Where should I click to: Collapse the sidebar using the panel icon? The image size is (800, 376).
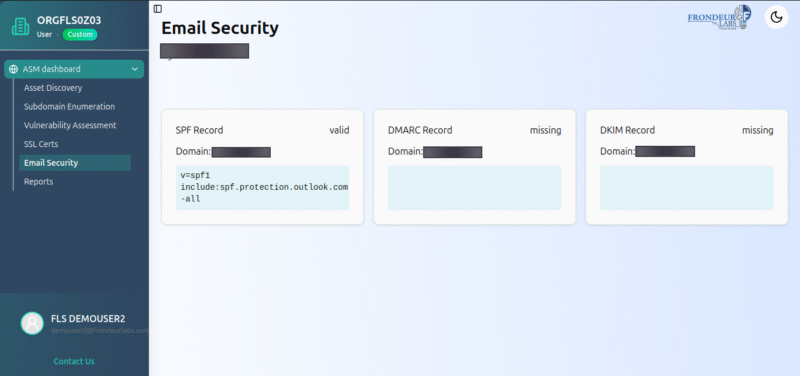[x=158, y=9]
